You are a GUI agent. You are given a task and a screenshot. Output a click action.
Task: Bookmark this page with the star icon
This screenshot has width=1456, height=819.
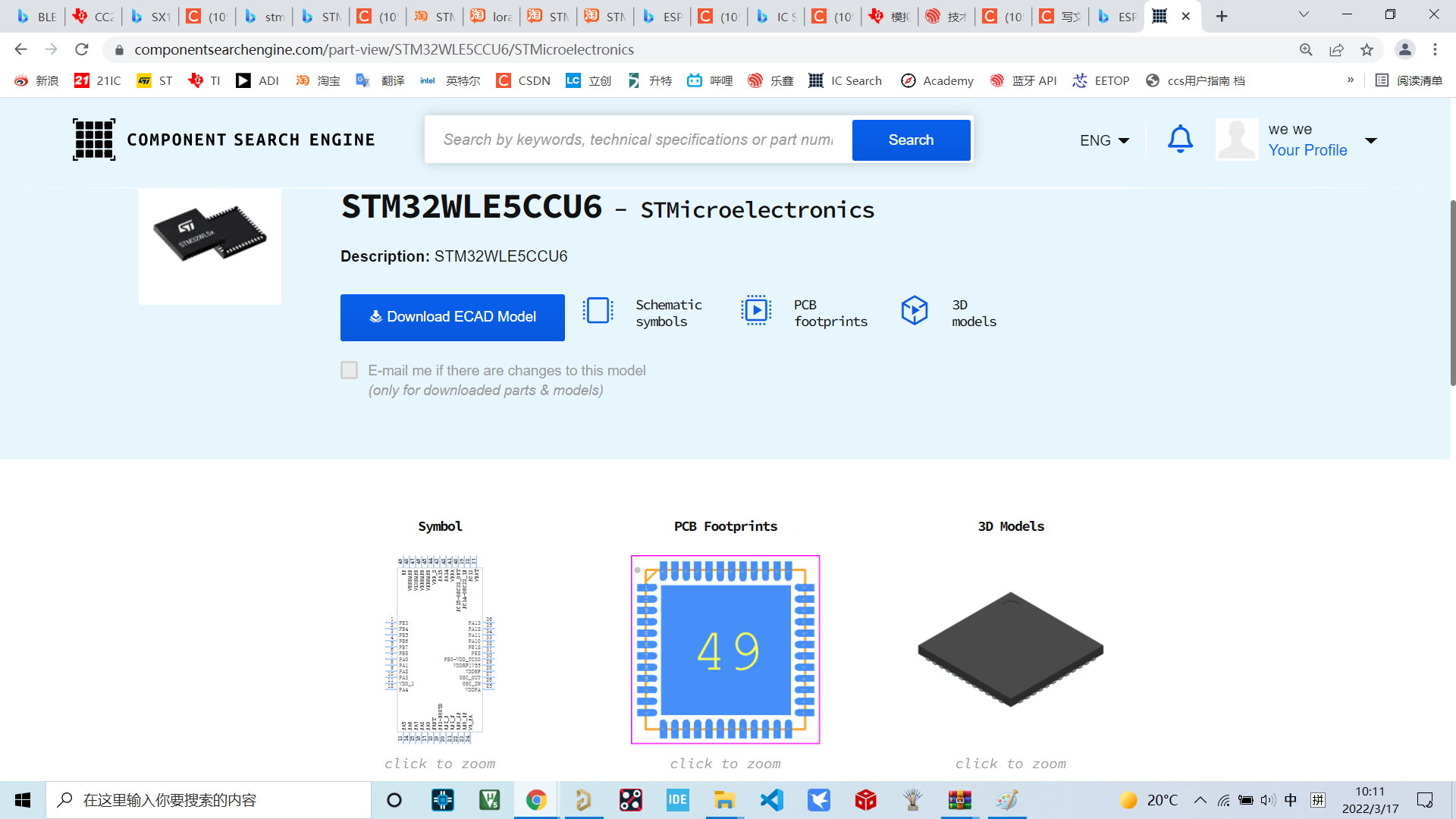(1367, 50)
